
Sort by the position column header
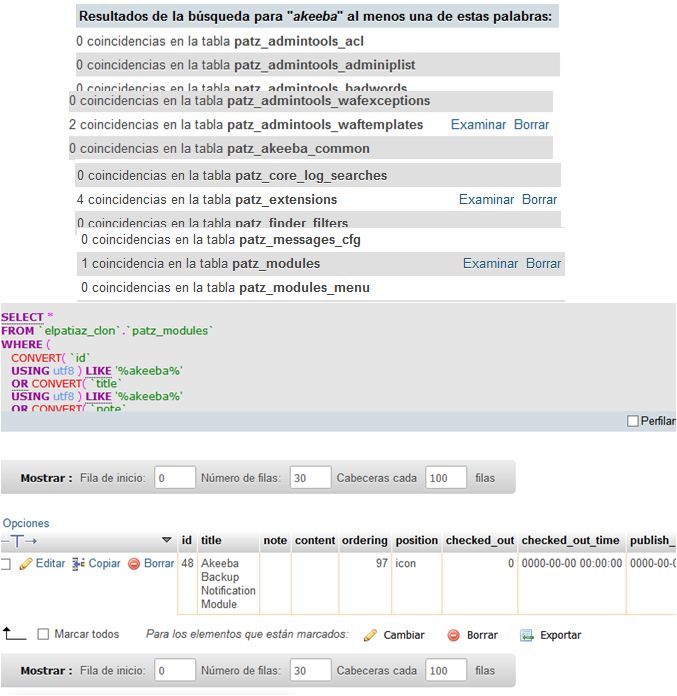416,540
